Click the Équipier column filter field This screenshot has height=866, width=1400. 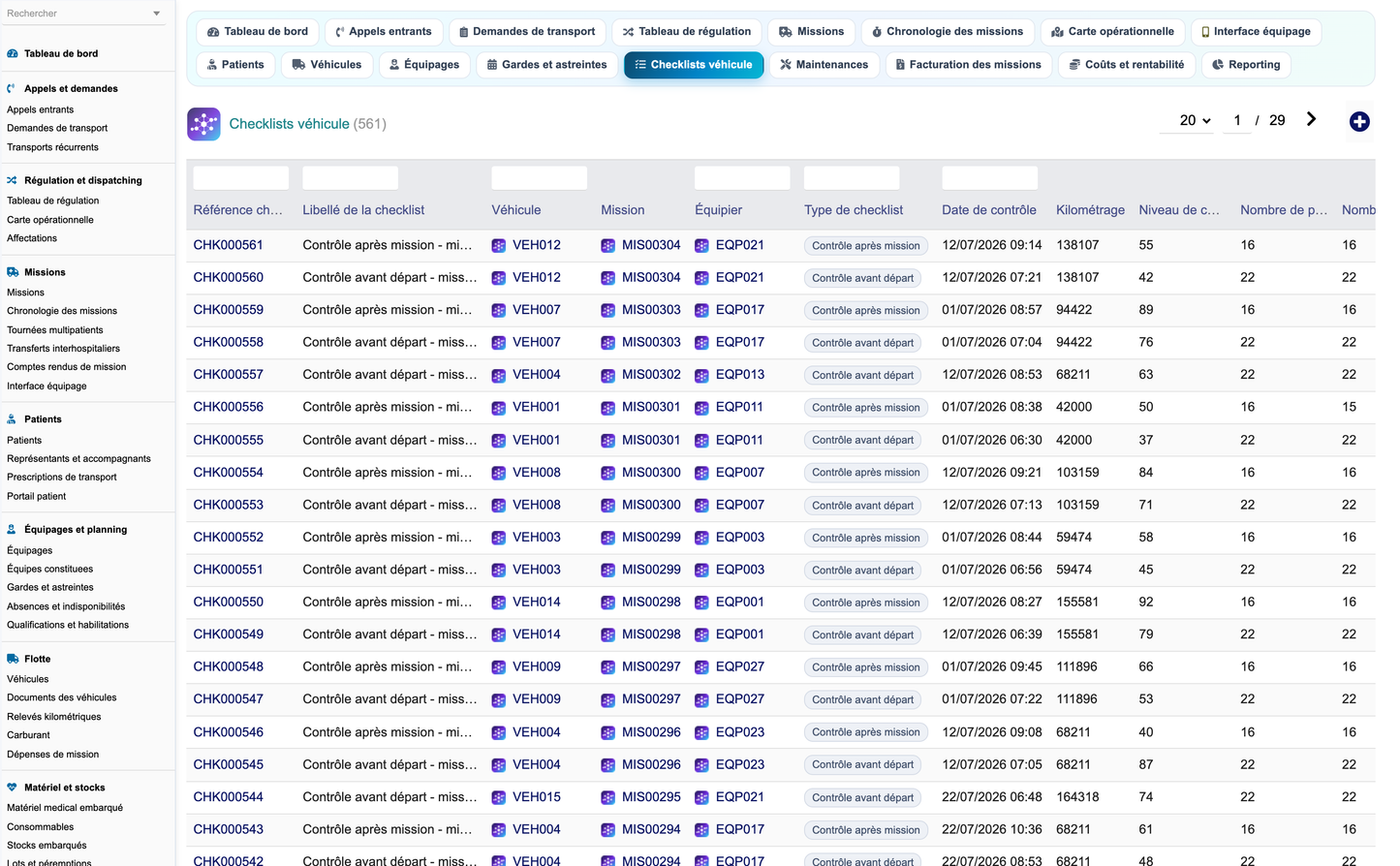tap(742, 178)
